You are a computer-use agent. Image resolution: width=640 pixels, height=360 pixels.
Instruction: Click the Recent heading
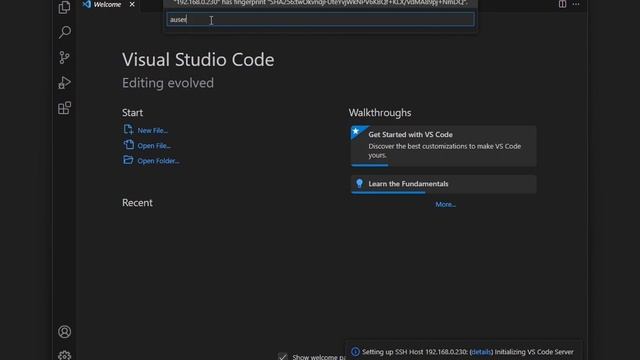click(137, 203)
